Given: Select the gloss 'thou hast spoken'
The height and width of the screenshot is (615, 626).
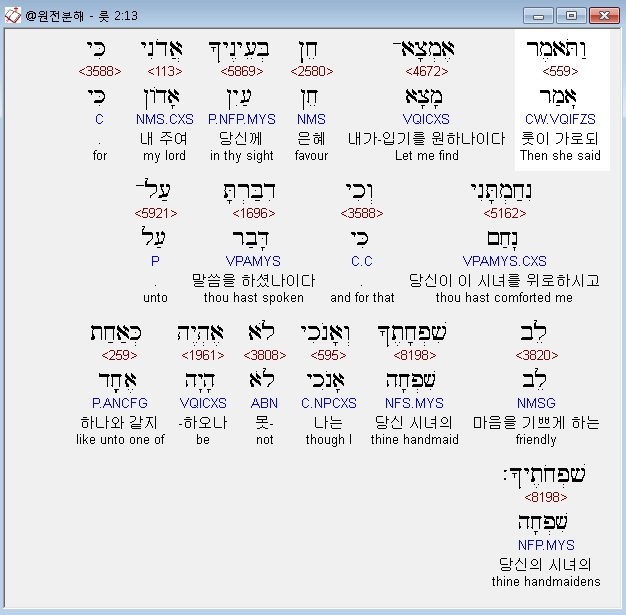Looking at the screenshot, I should tap(254, 298).
